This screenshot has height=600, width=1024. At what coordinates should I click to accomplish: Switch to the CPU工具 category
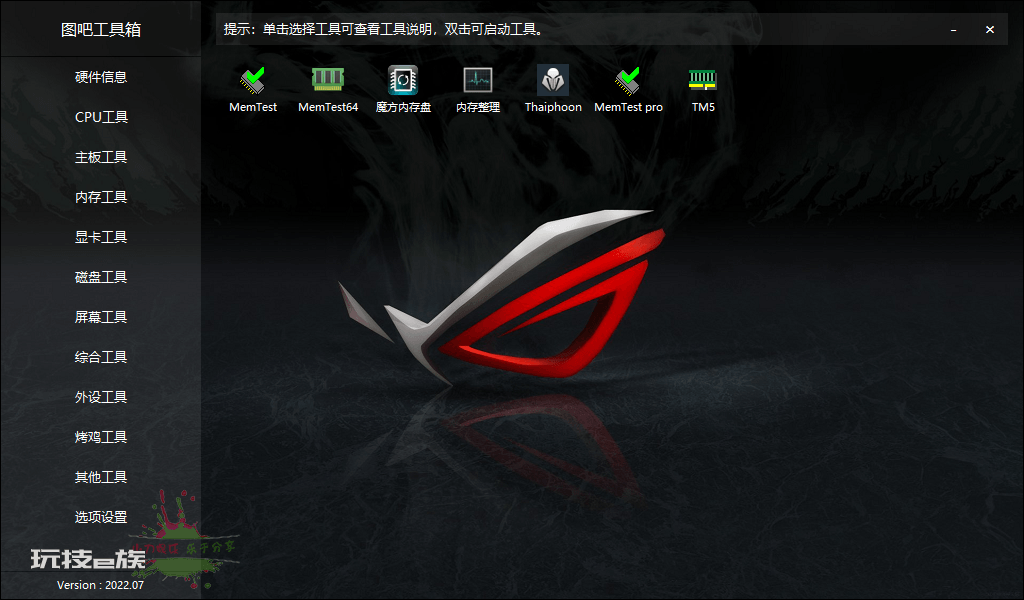101,117
